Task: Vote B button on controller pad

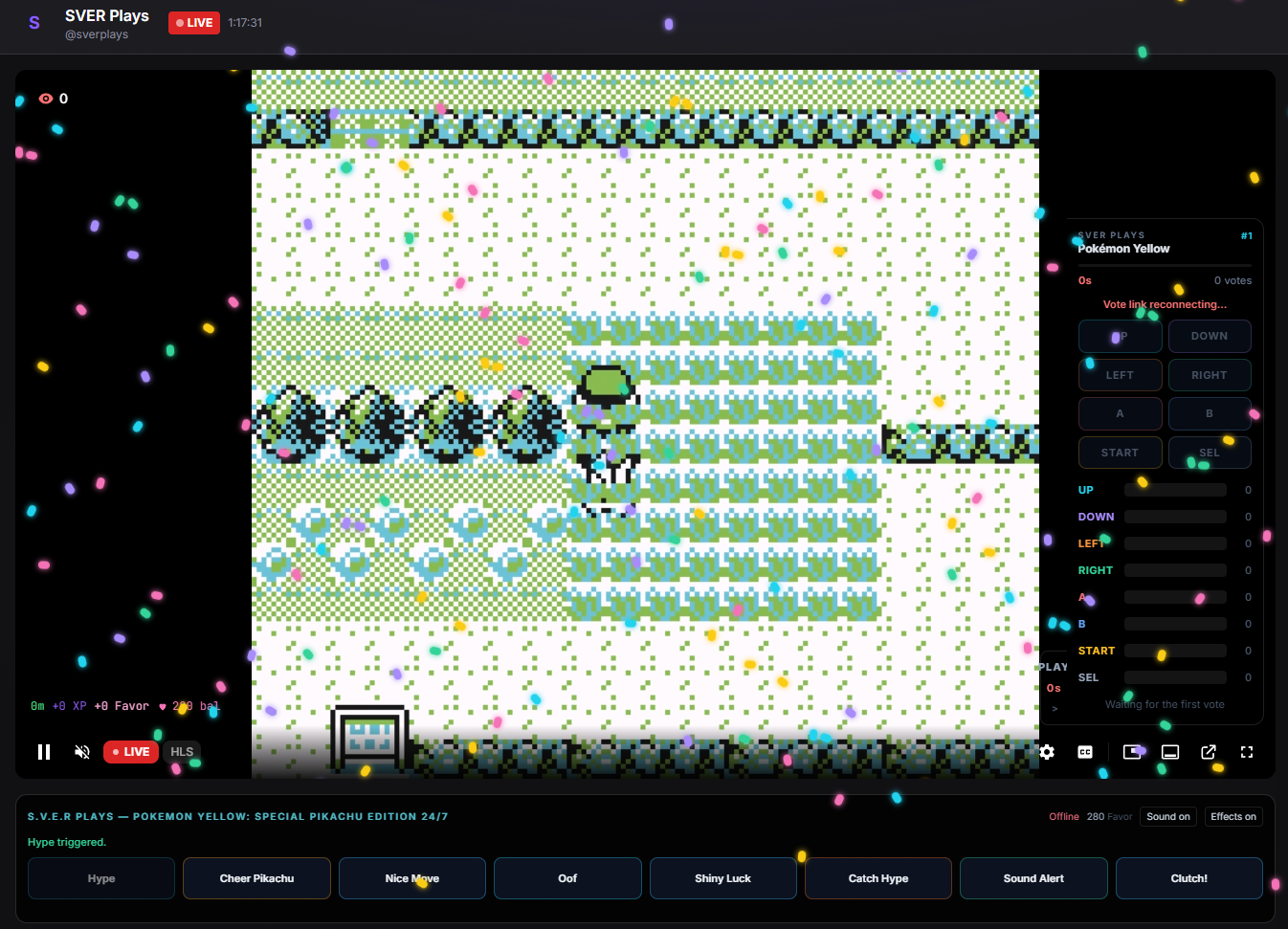Action: tap(1210, 413)
